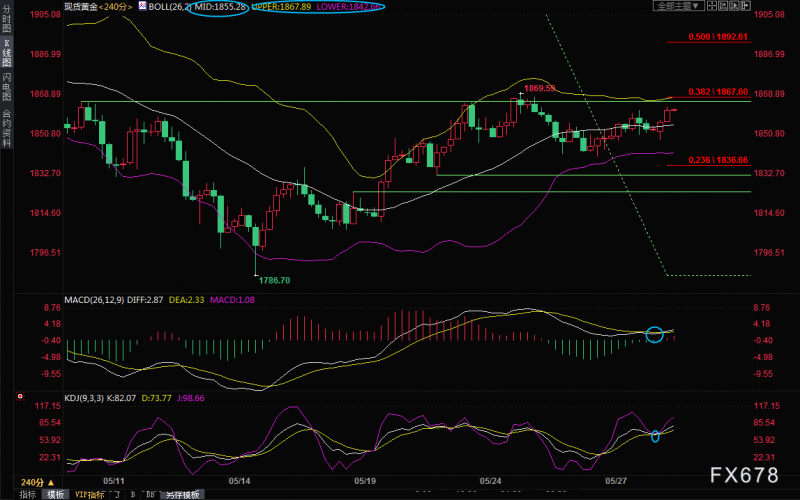
Task: Click the red marker icon beside KDJ panel
Action: coord(19,397)
